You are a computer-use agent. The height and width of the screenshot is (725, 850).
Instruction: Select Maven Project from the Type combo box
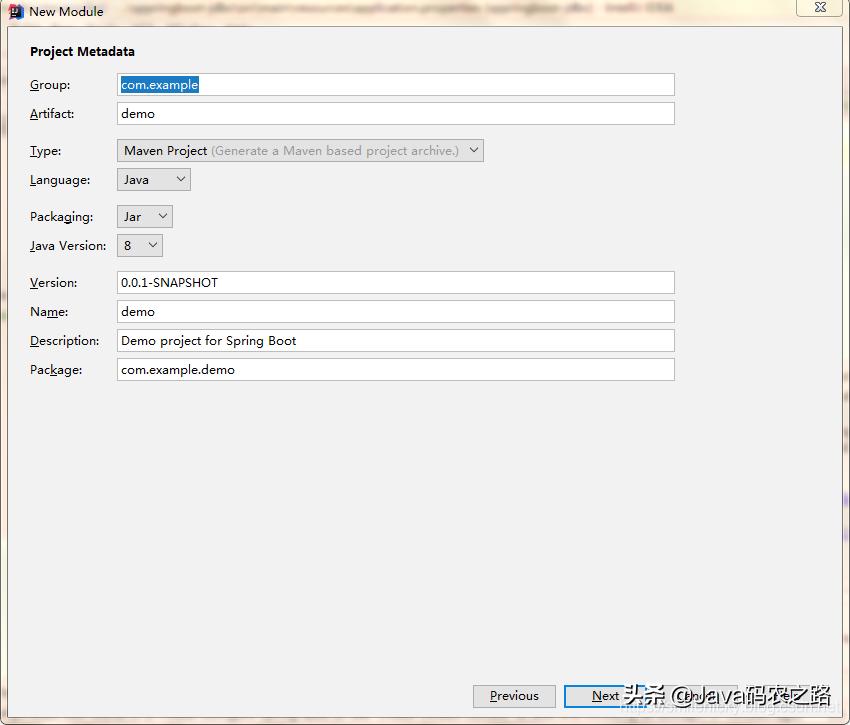[x=300, y=150]
